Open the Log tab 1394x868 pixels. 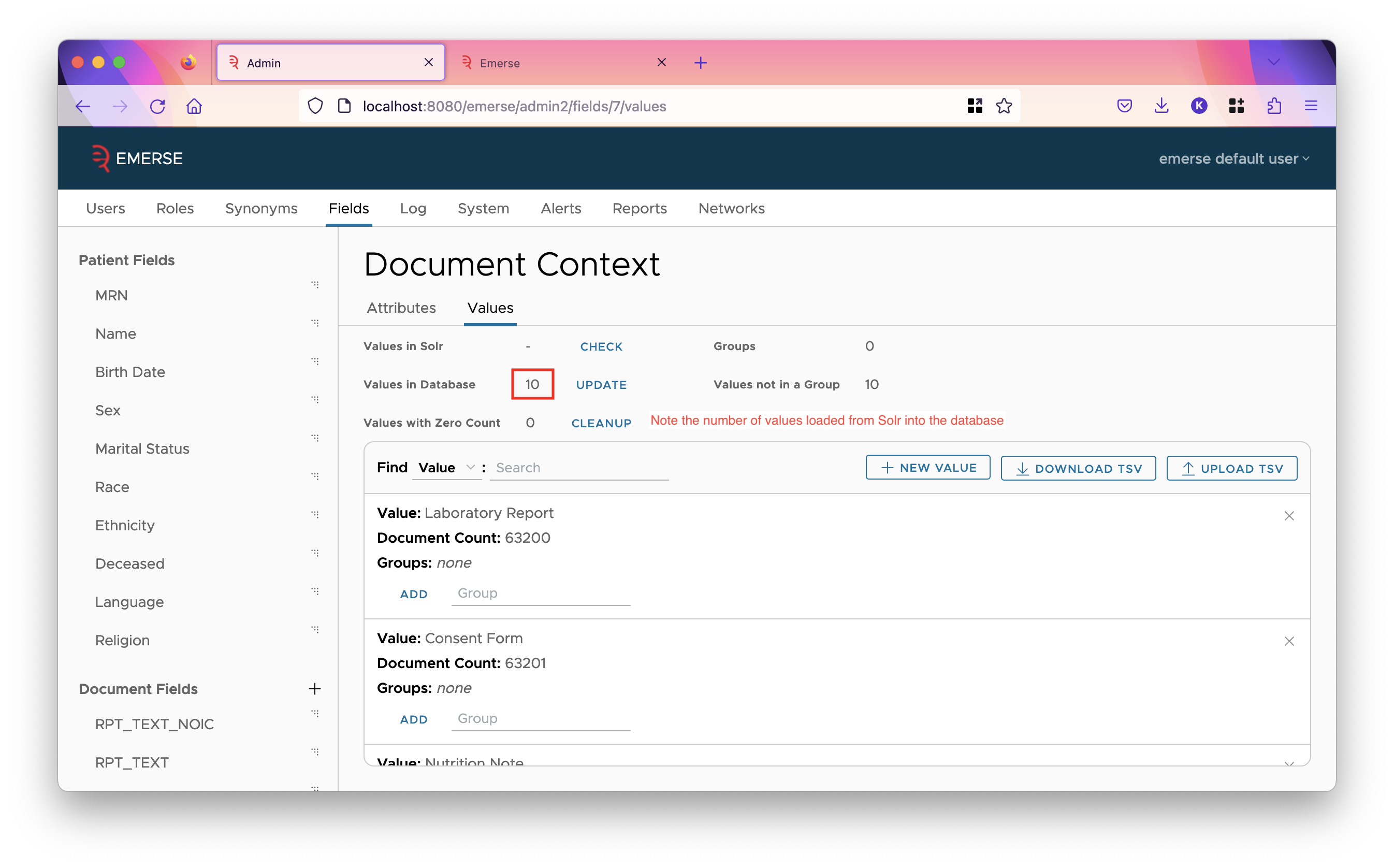click(x=413, y=208)
